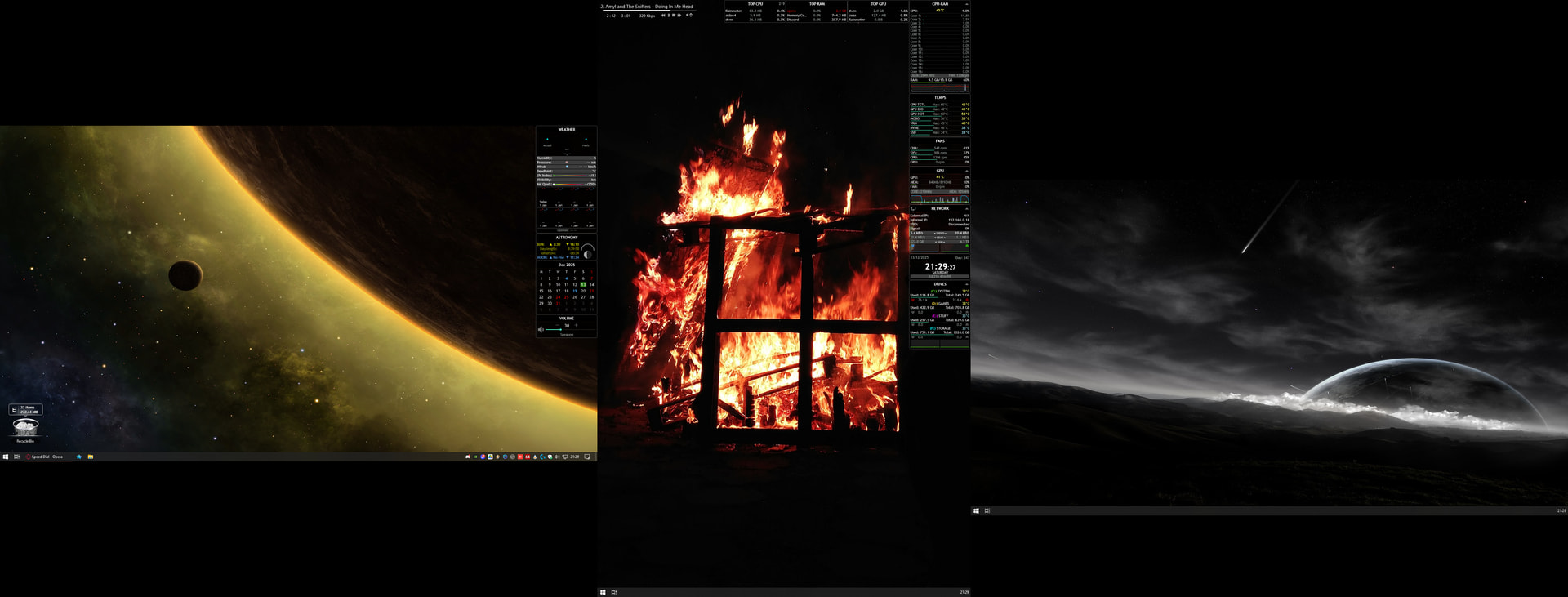Collapse the NETWORK widget section
The image size is (1568, 597).
click(x=966, y=208)
